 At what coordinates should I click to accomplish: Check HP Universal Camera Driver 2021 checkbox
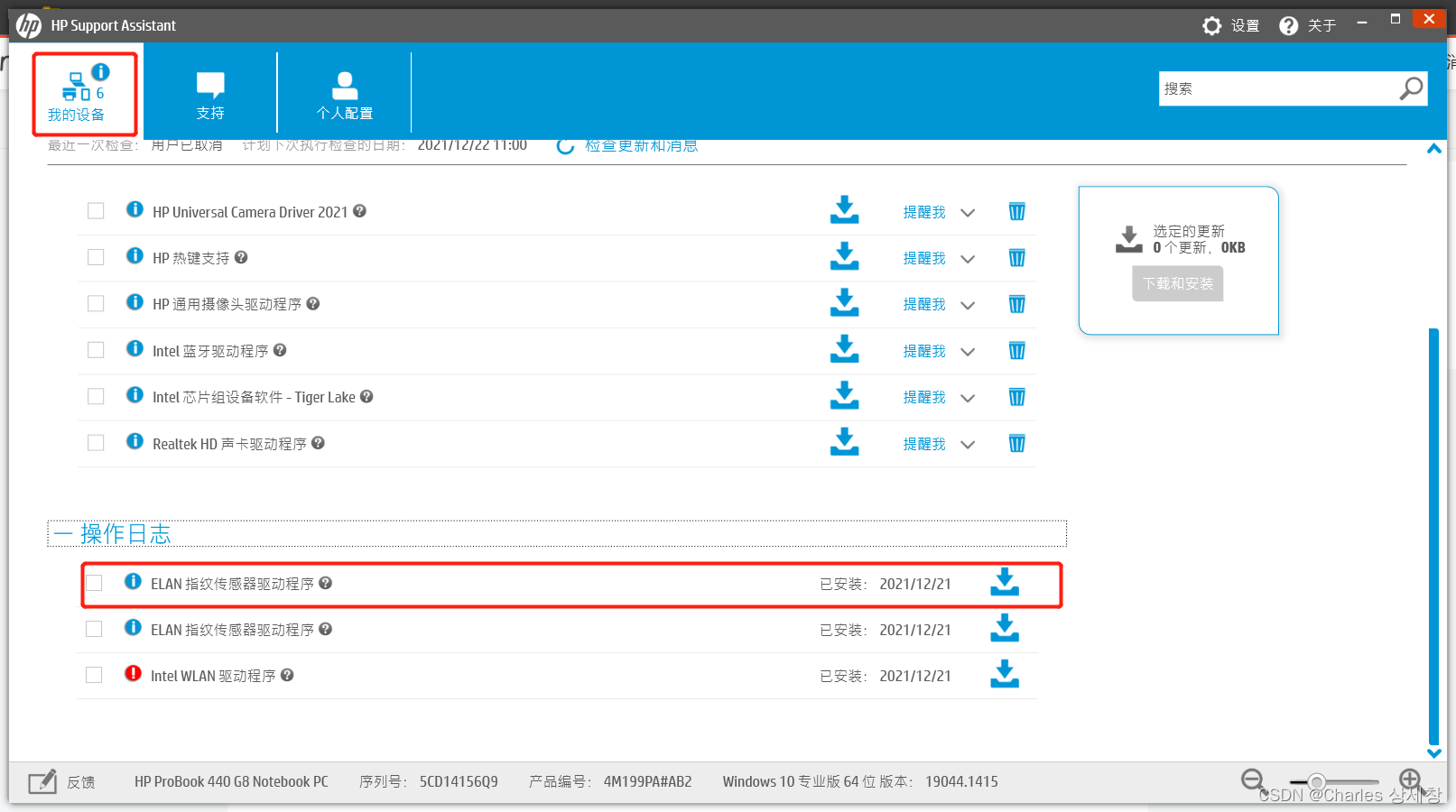[x=96, y=211]
